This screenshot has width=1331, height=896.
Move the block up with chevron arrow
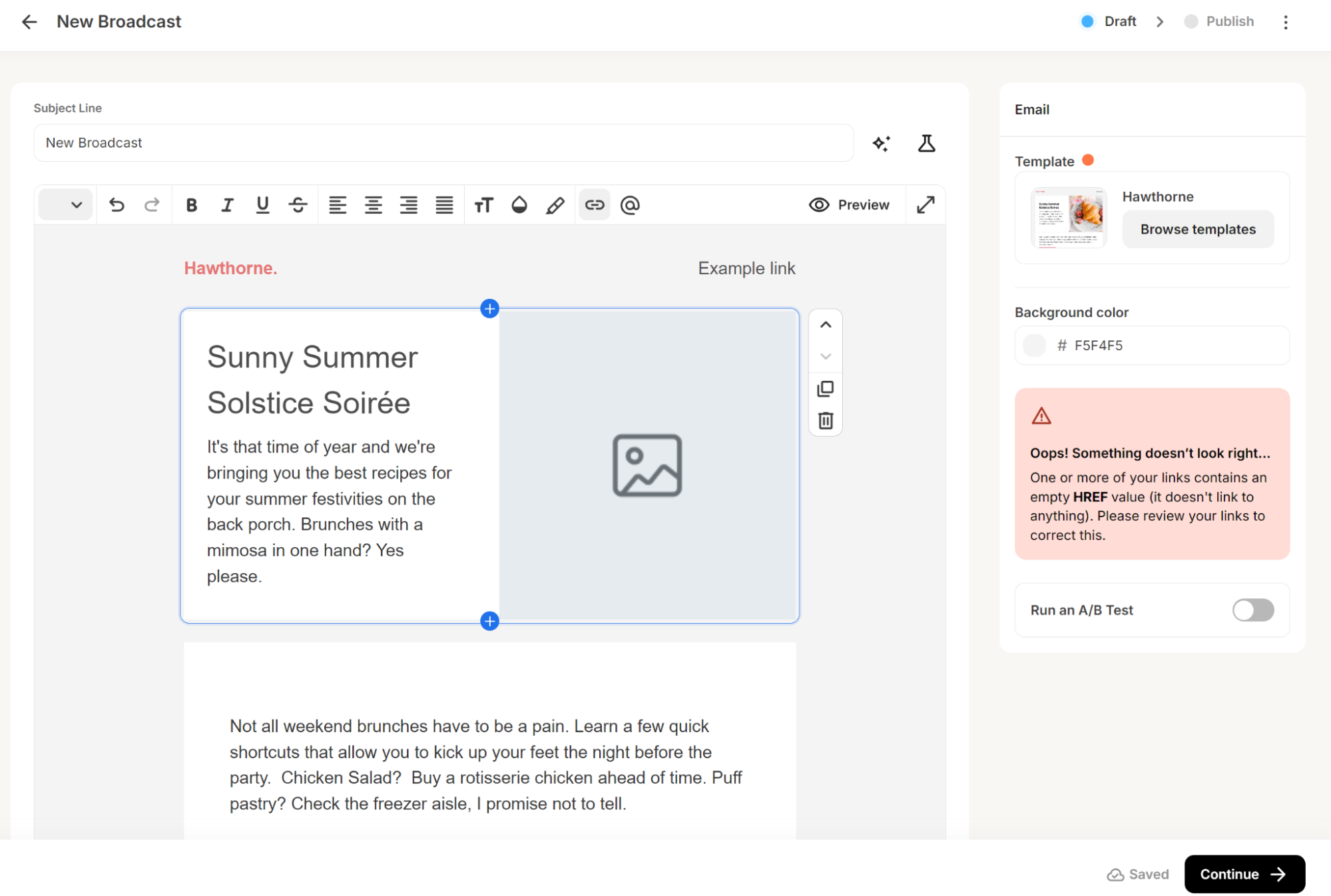click(826, 325)
